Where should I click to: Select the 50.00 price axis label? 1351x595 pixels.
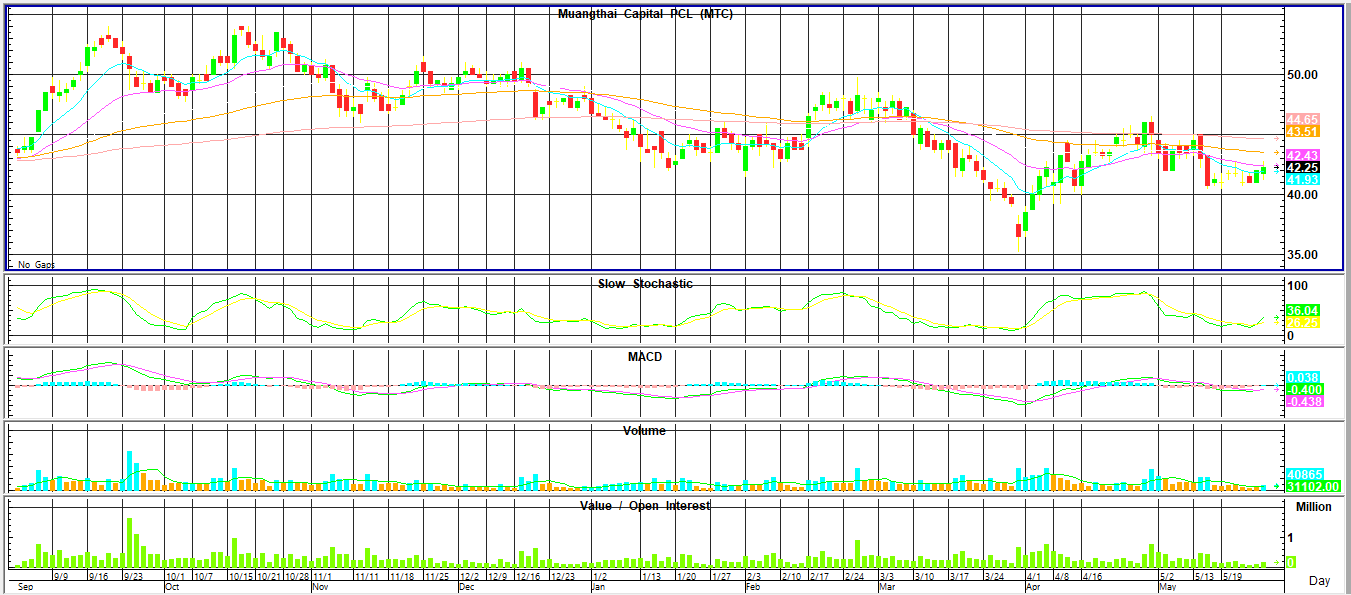tap(1305, 75)
